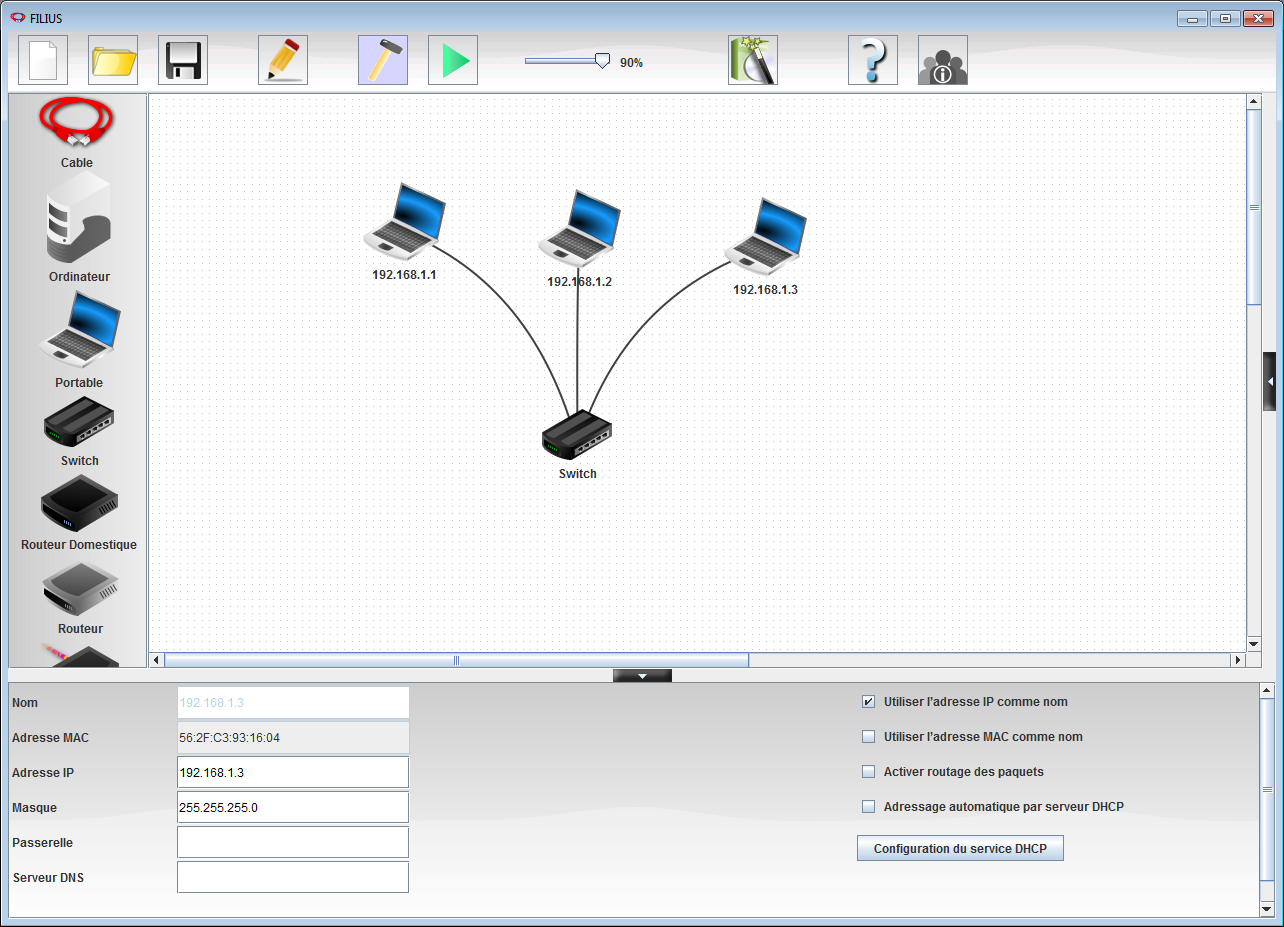Image resolution: width=1284 pixels, height=927 pixels.
Task: Adjust the simulation speed slider at 90%
Action: (602, 61)
